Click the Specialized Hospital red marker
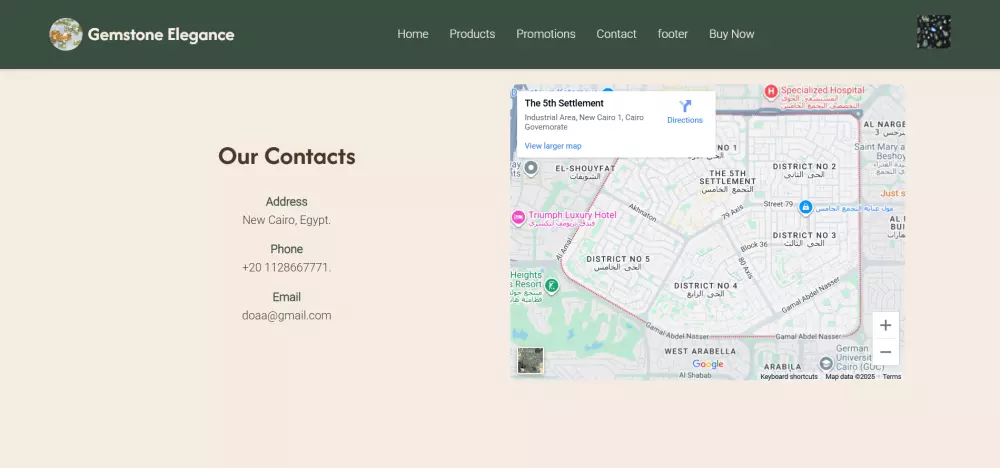 (771, 92)
